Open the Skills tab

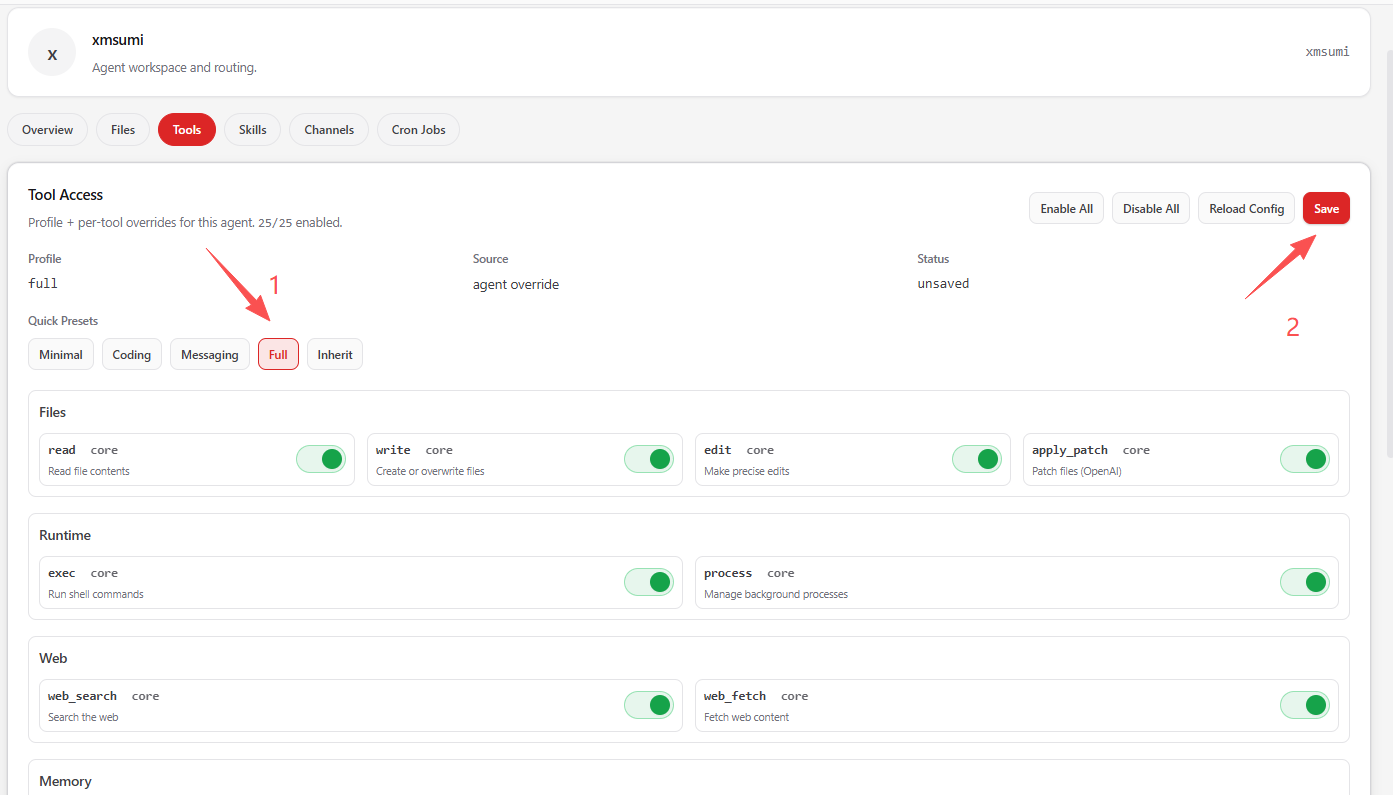(253, 130)
